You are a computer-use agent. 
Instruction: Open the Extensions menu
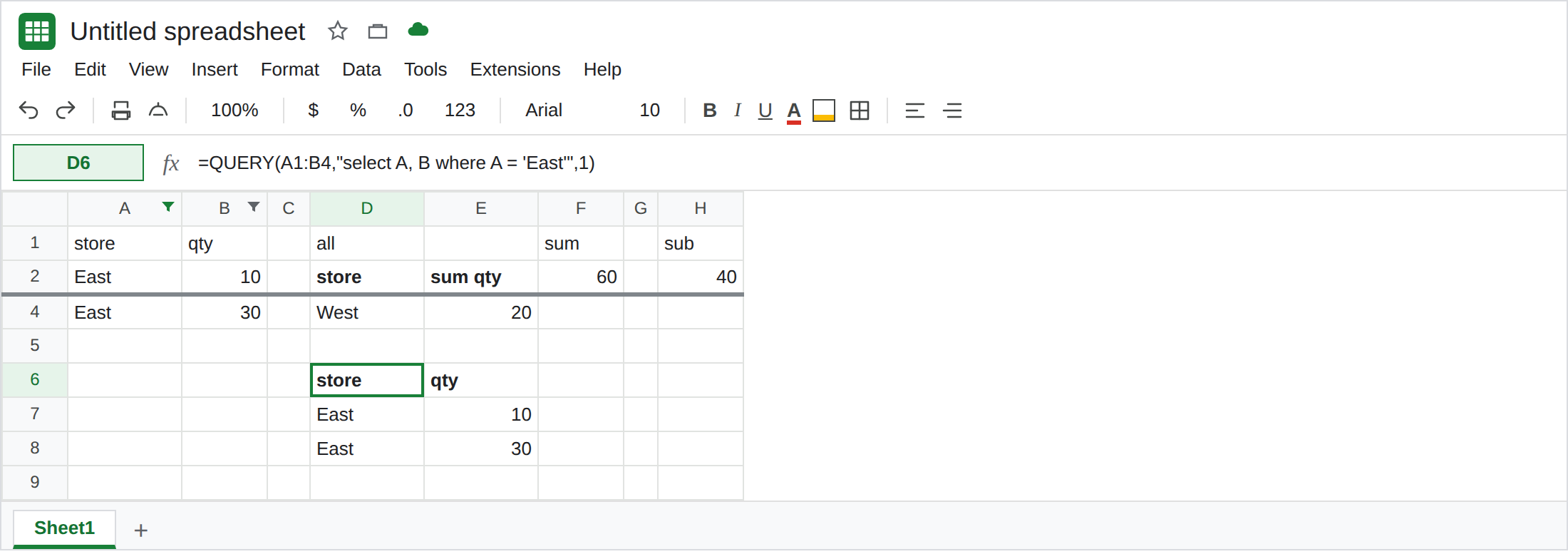coord(515,70)
